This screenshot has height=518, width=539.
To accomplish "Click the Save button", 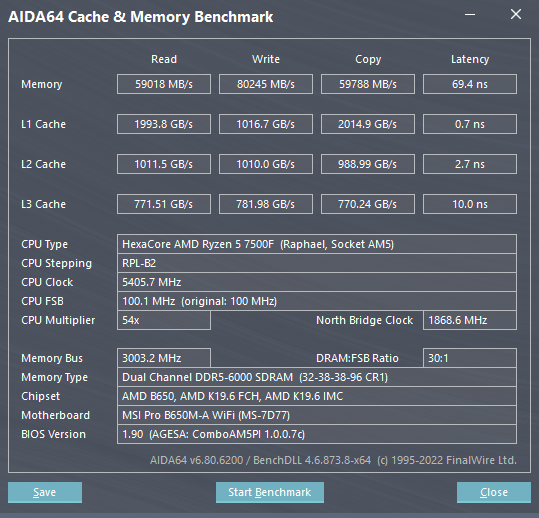I will [x=45, y=492].
